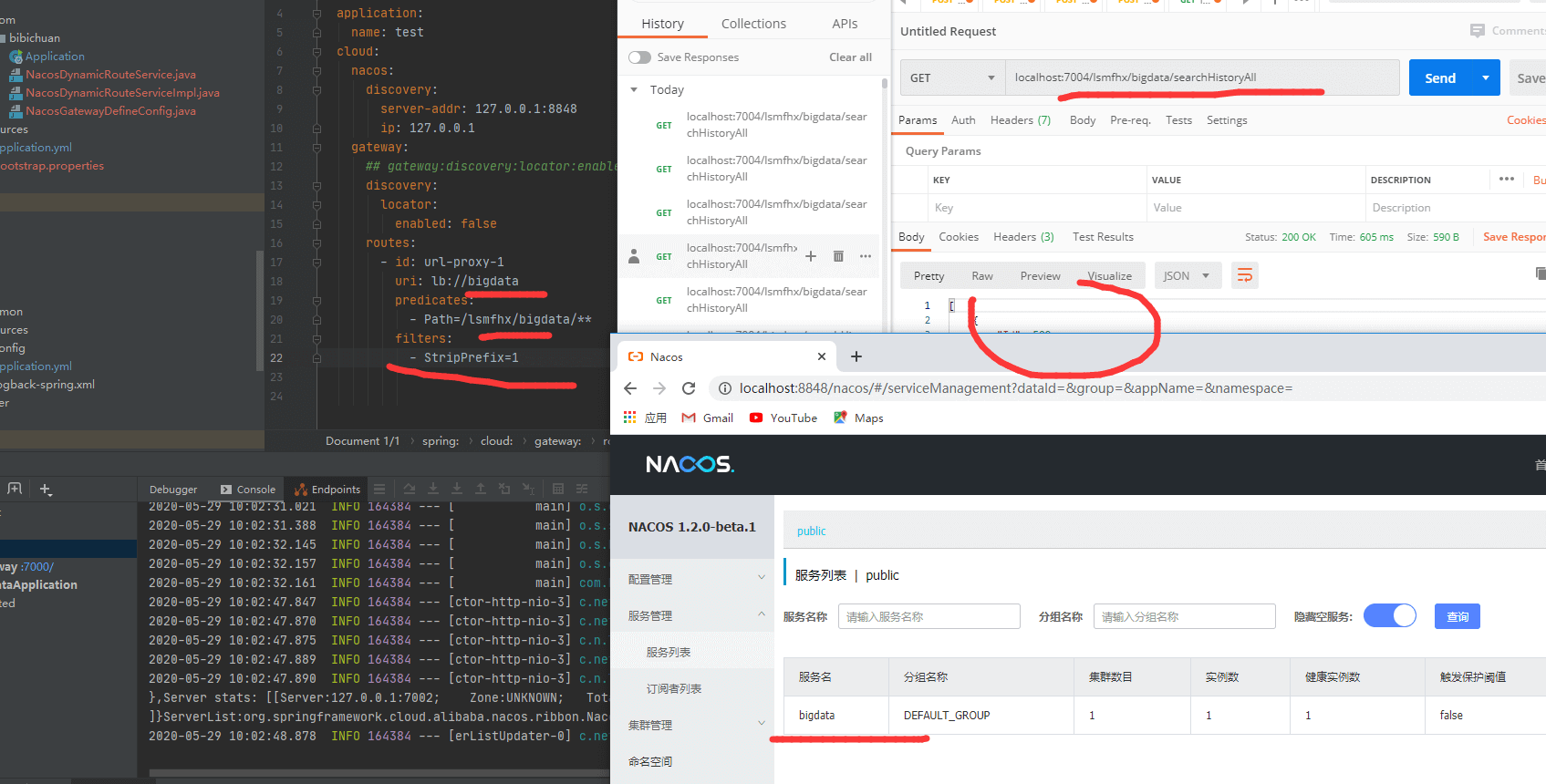Click the wrap lines icon in response body

click(x=1245, y=275)
